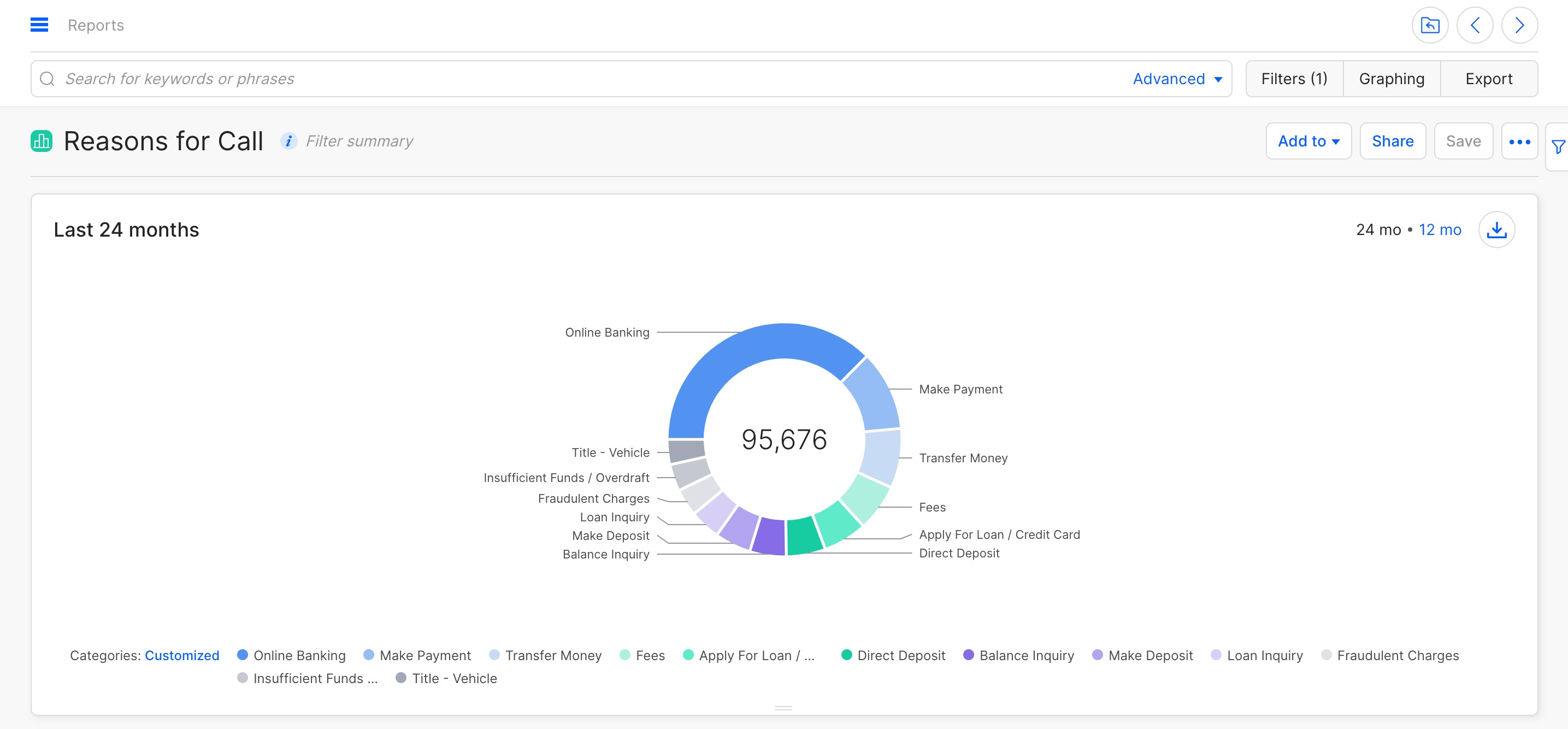Switch to 12 mo time range
Screen dimensions: 1568x729
tap(1440, 230)
